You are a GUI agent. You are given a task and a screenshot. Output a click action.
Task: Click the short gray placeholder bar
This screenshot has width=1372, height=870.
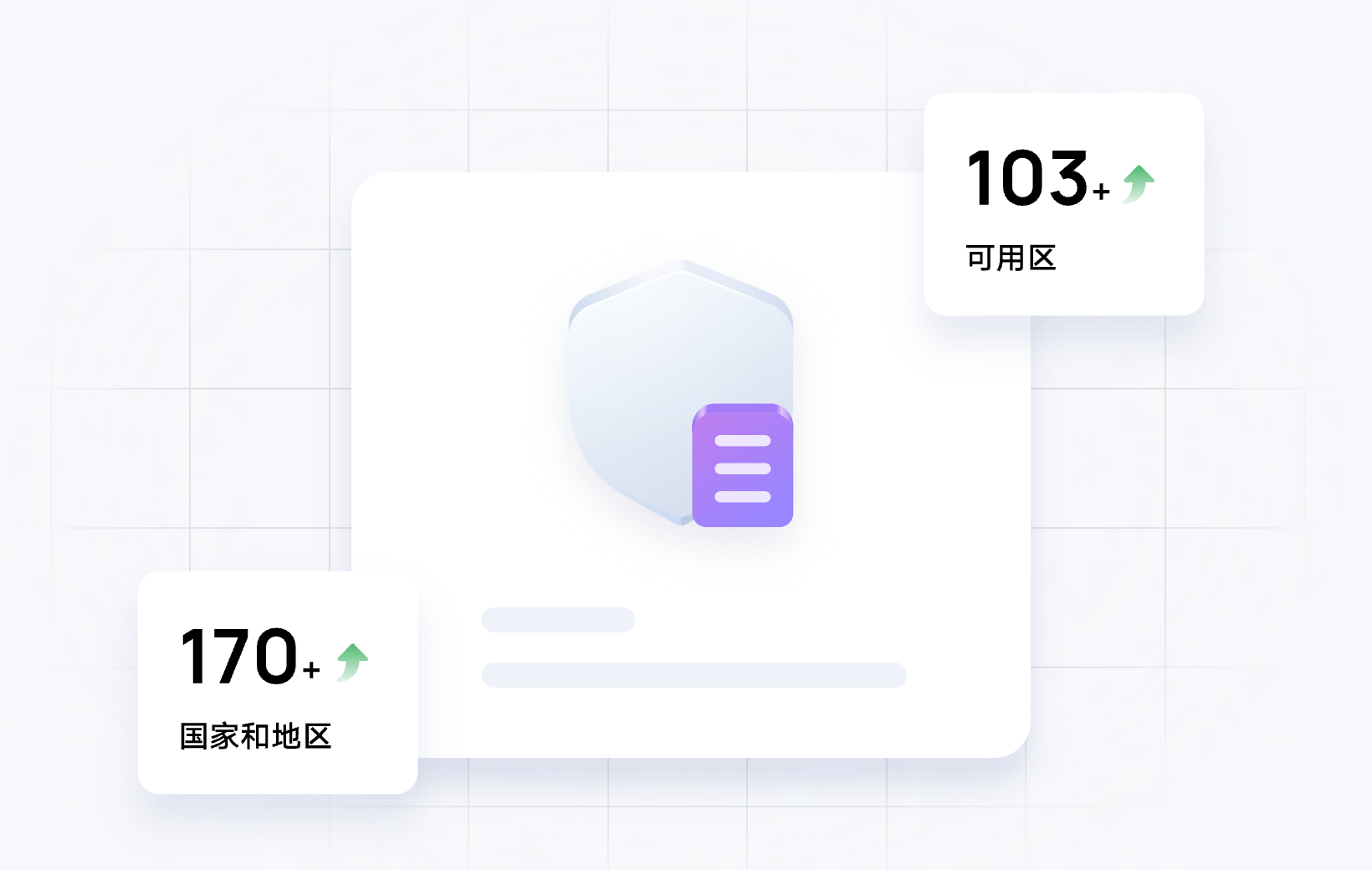pos(558,620)
